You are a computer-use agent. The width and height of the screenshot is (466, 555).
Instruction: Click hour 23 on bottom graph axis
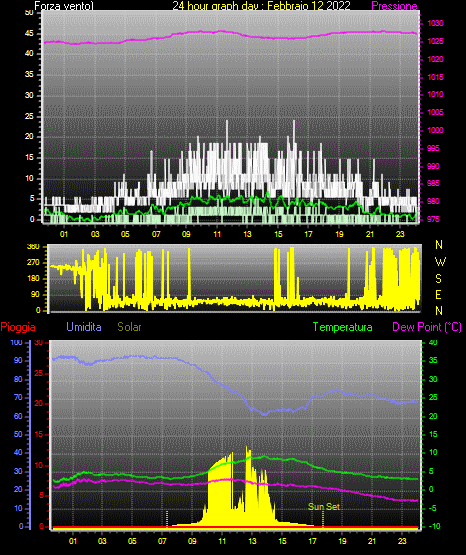coord(402,541)
